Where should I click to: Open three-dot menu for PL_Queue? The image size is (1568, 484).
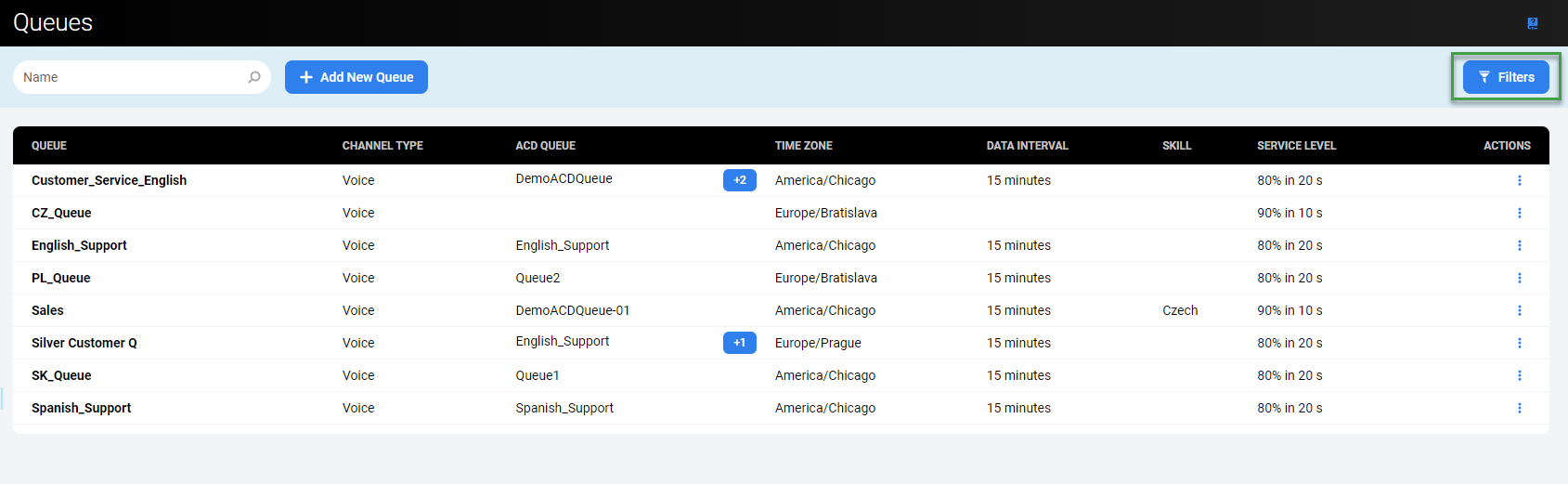[1519, 278]
